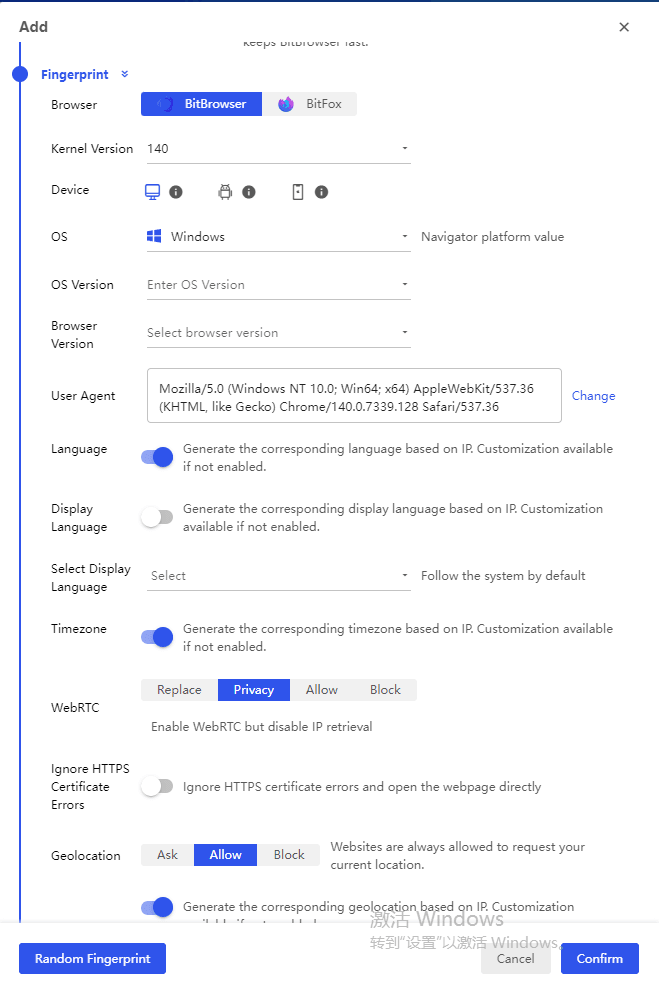The height and width of the screenshot is (991, 659).
Task: Disable the Language based on IP toggle
Action: [x=157, y=457]
